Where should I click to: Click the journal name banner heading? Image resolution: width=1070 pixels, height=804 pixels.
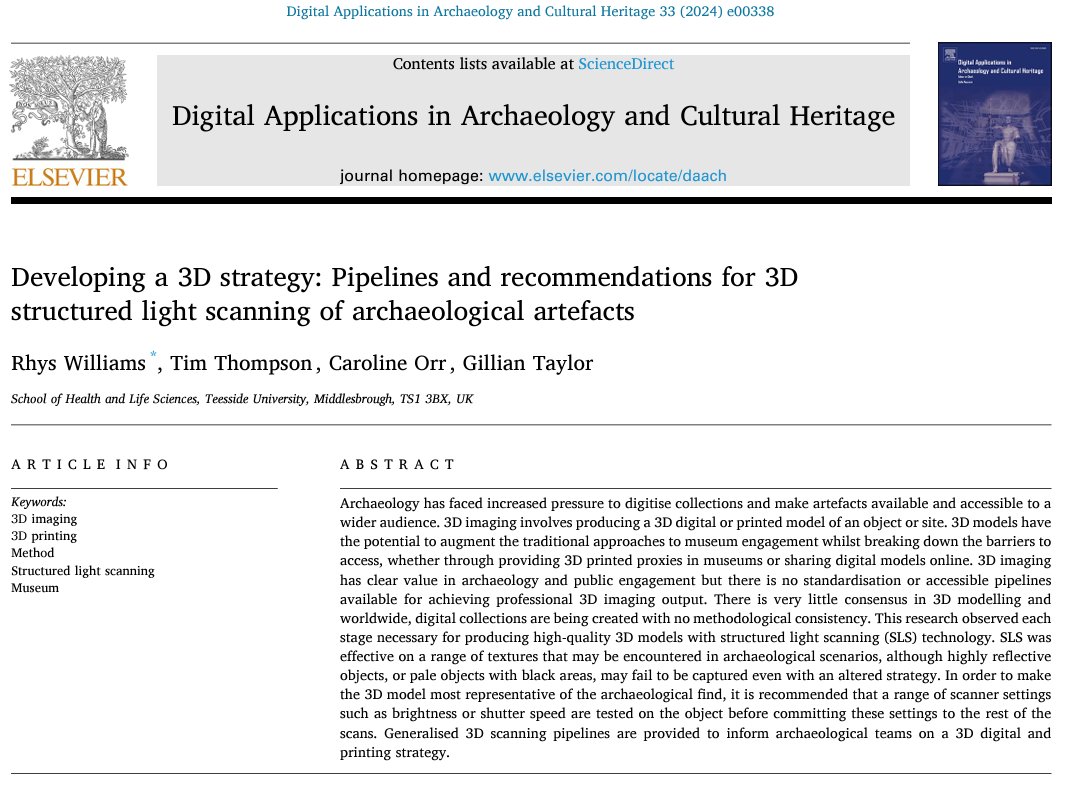coord(533,116)
